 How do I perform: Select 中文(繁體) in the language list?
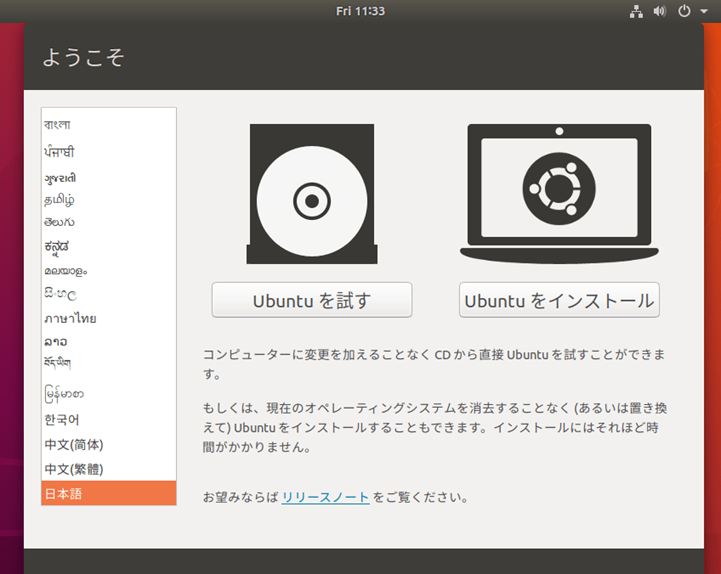109,469
